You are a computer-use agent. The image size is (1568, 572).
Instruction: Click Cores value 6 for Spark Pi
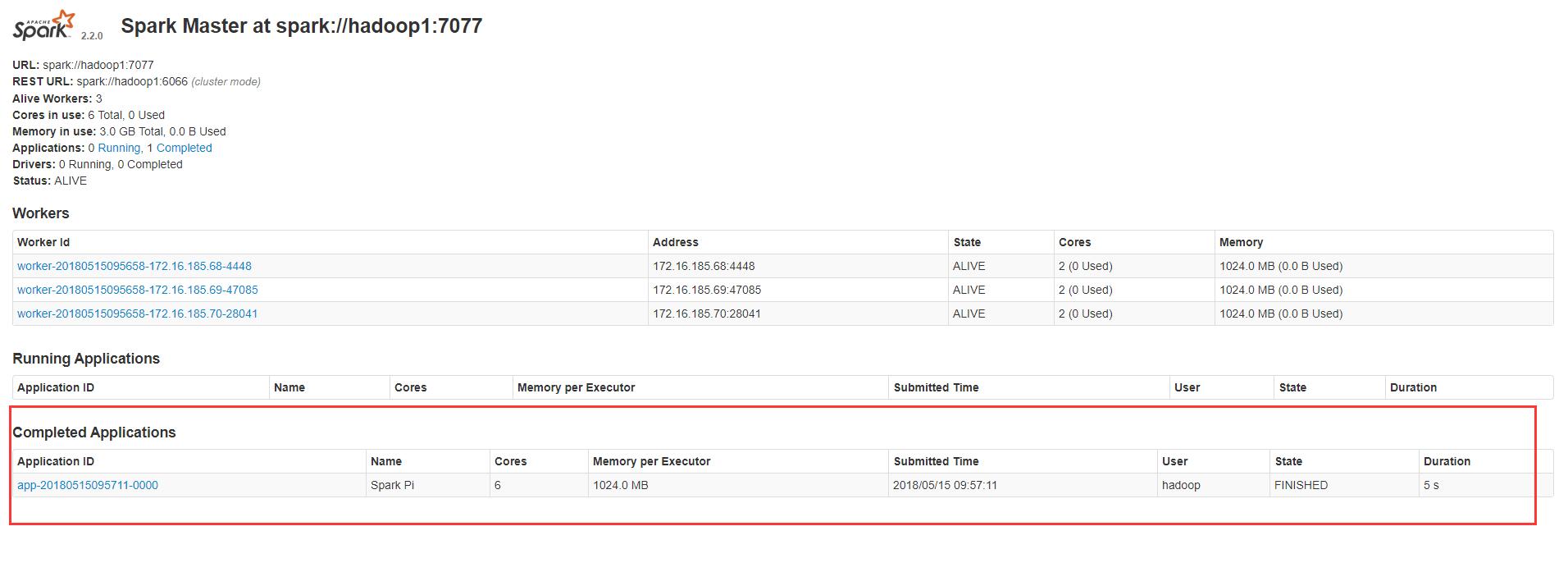[x=498, y=485]
